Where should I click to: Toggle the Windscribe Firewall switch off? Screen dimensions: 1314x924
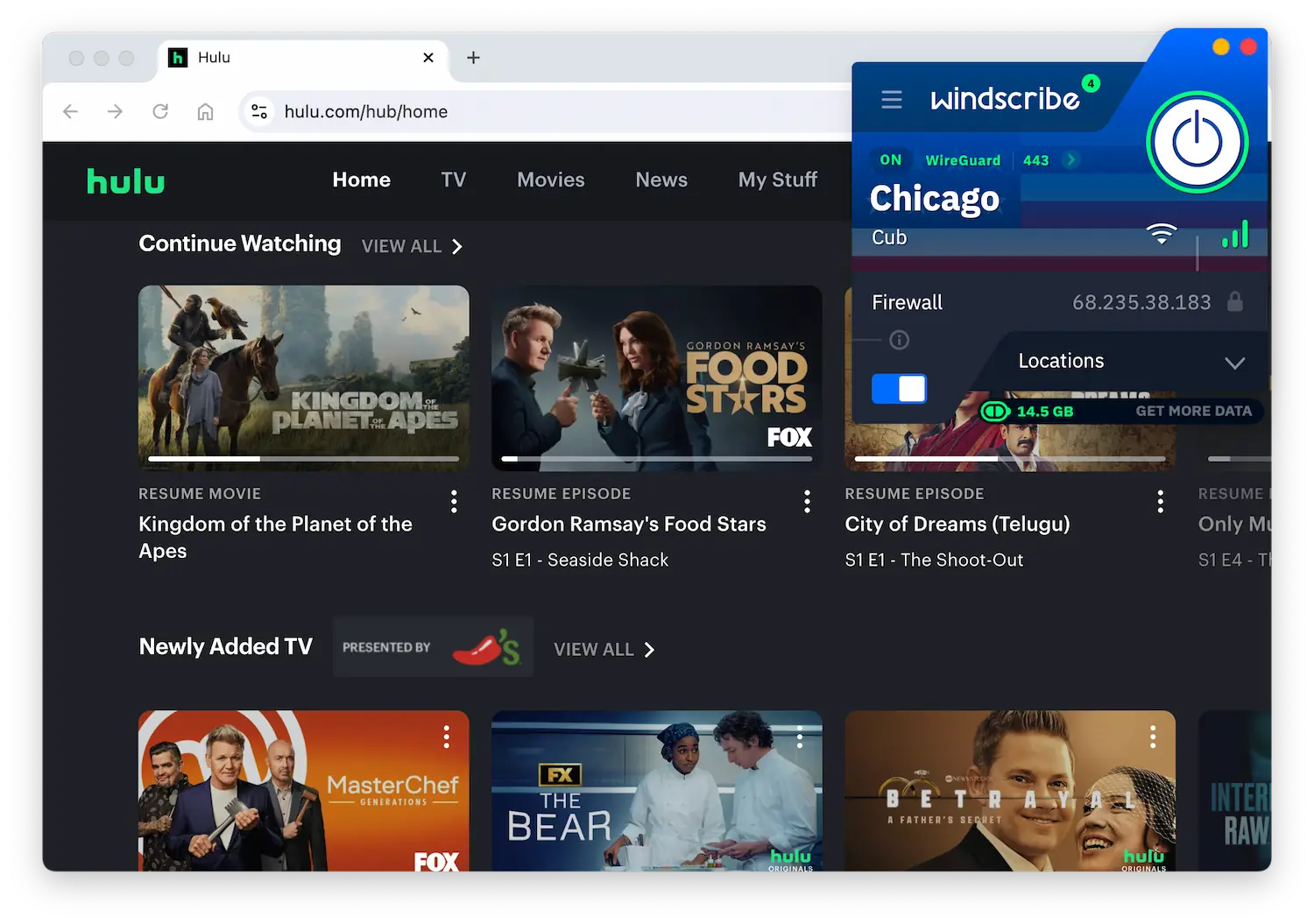(x=899, y=388)
